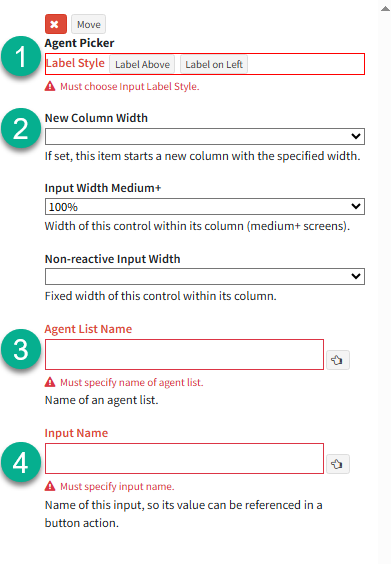The width and height of the screenshot is (391, 564).
Task: Focus the Agent List Name text field
Action: click(184, 354)
